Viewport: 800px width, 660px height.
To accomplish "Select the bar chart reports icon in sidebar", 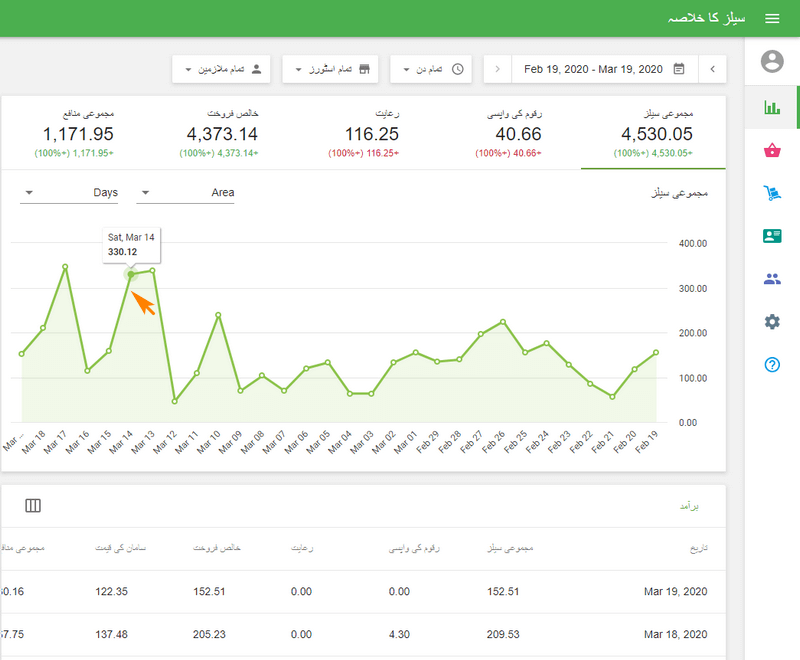I will (771, 106).
